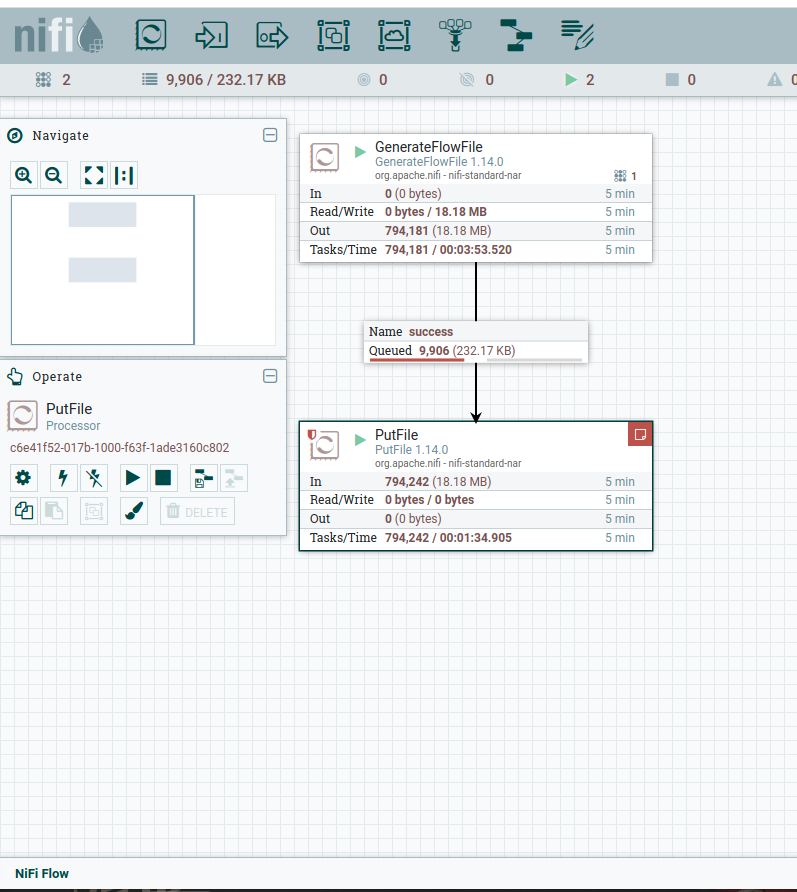Click GenerateFlowFile Read/Write row
797x892 pixels.
coord(476,212)
